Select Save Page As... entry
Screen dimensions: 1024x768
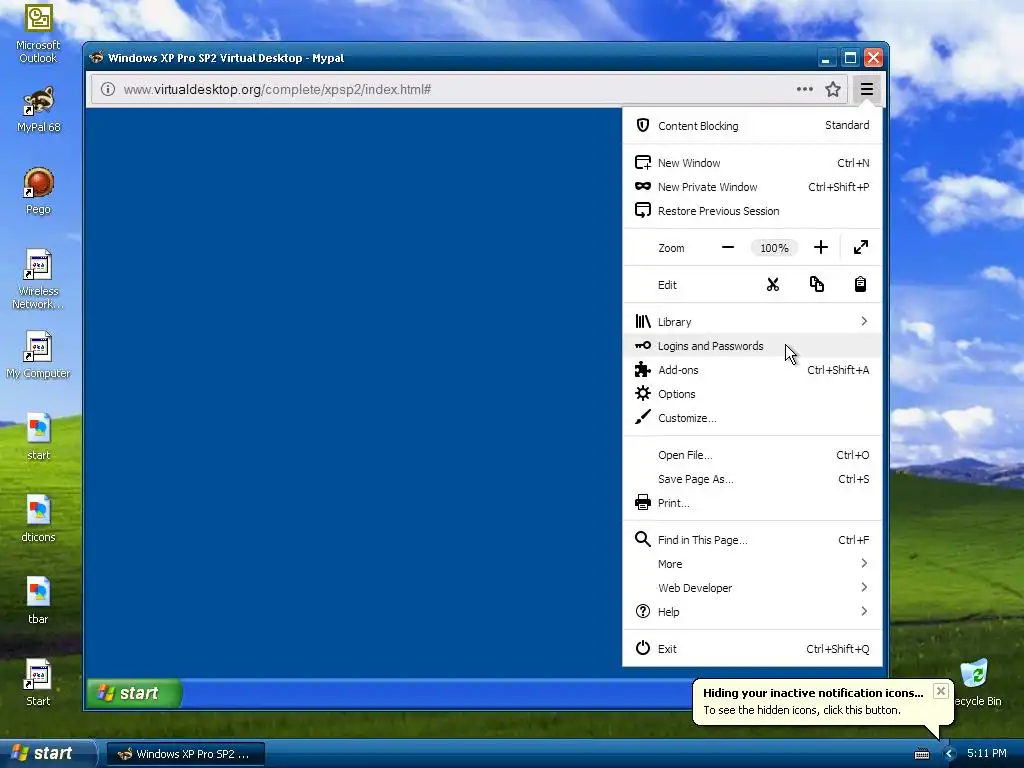click(x=752, y=479)
